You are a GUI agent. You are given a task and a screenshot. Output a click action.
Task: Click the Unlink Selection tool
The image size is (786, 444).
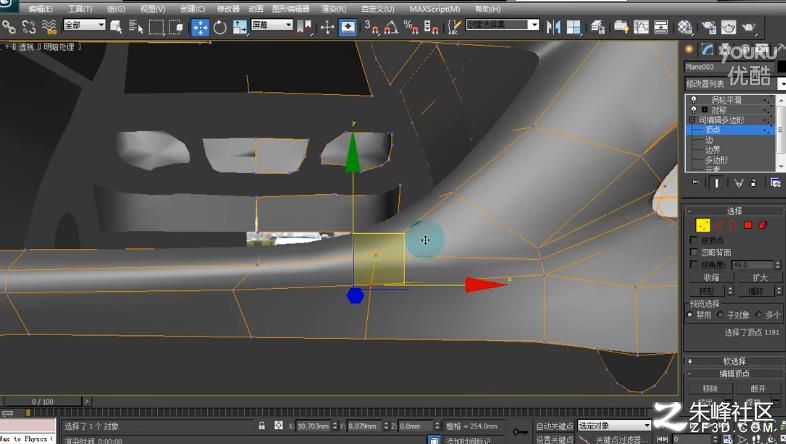click(x=29, y=27)
